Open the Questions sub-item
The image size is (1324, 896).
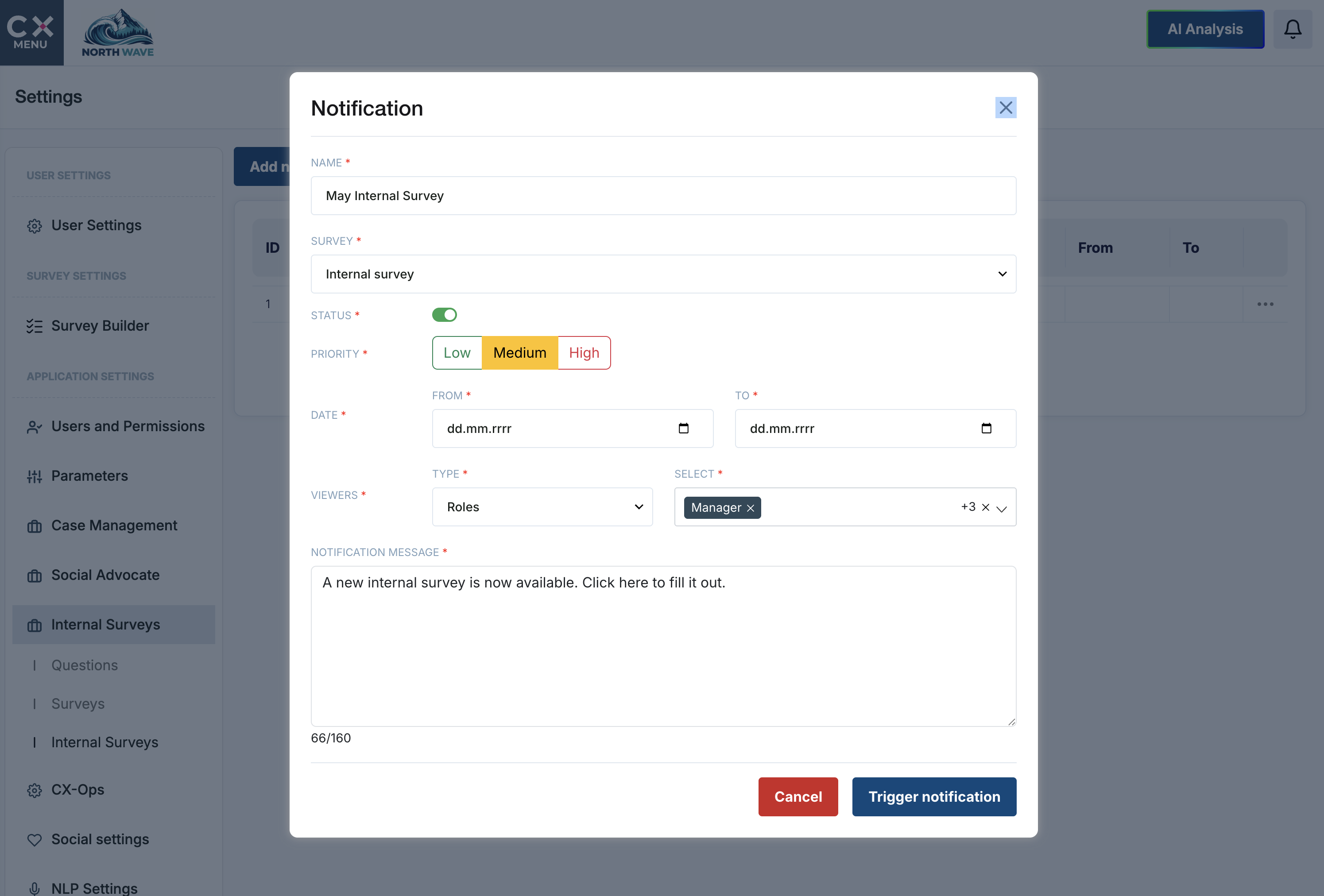84,665
